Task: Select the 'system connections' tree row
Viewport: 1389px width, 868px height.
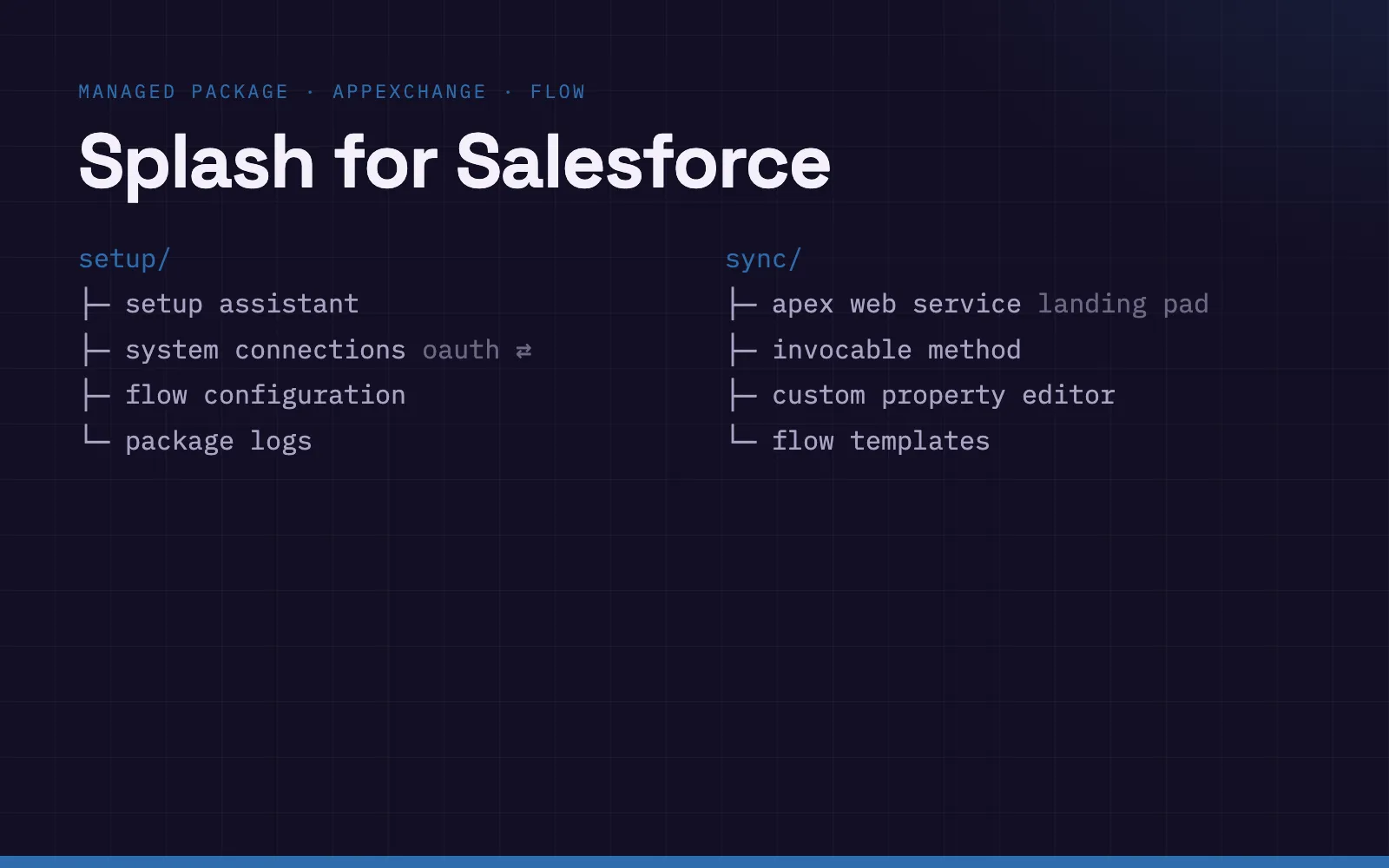Action: coord(306,350)
